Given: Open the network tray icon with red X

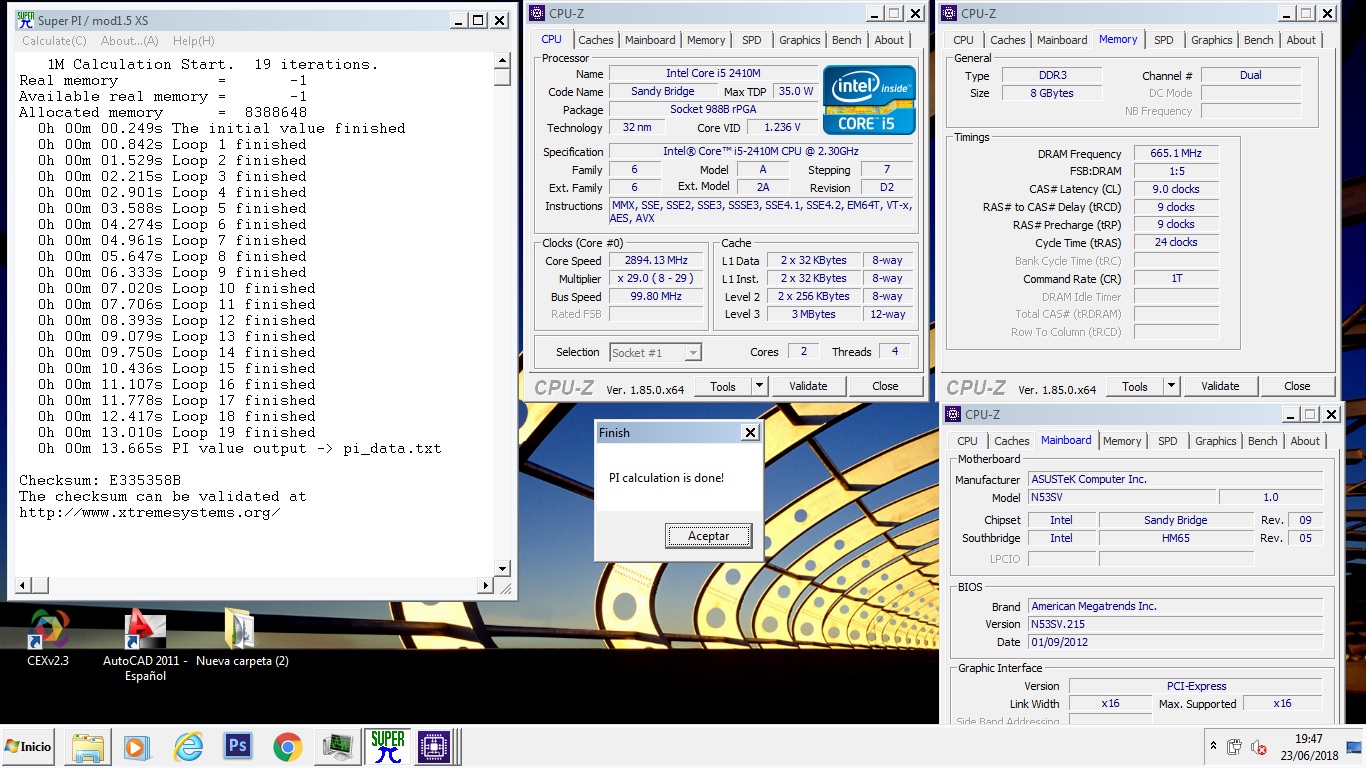Looking at the screenshot, I should 1259,747.
